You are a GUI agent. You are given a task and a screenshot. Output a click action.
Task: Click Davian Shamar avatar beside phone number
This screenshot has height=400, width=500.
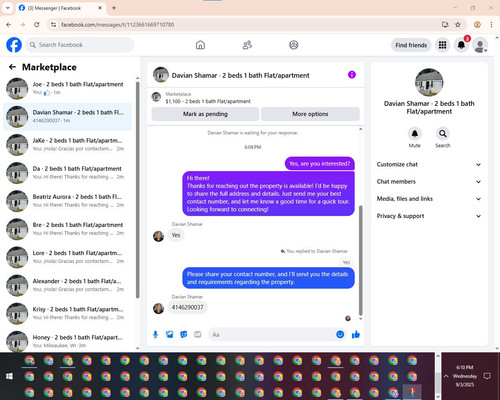tap(158, 308)
